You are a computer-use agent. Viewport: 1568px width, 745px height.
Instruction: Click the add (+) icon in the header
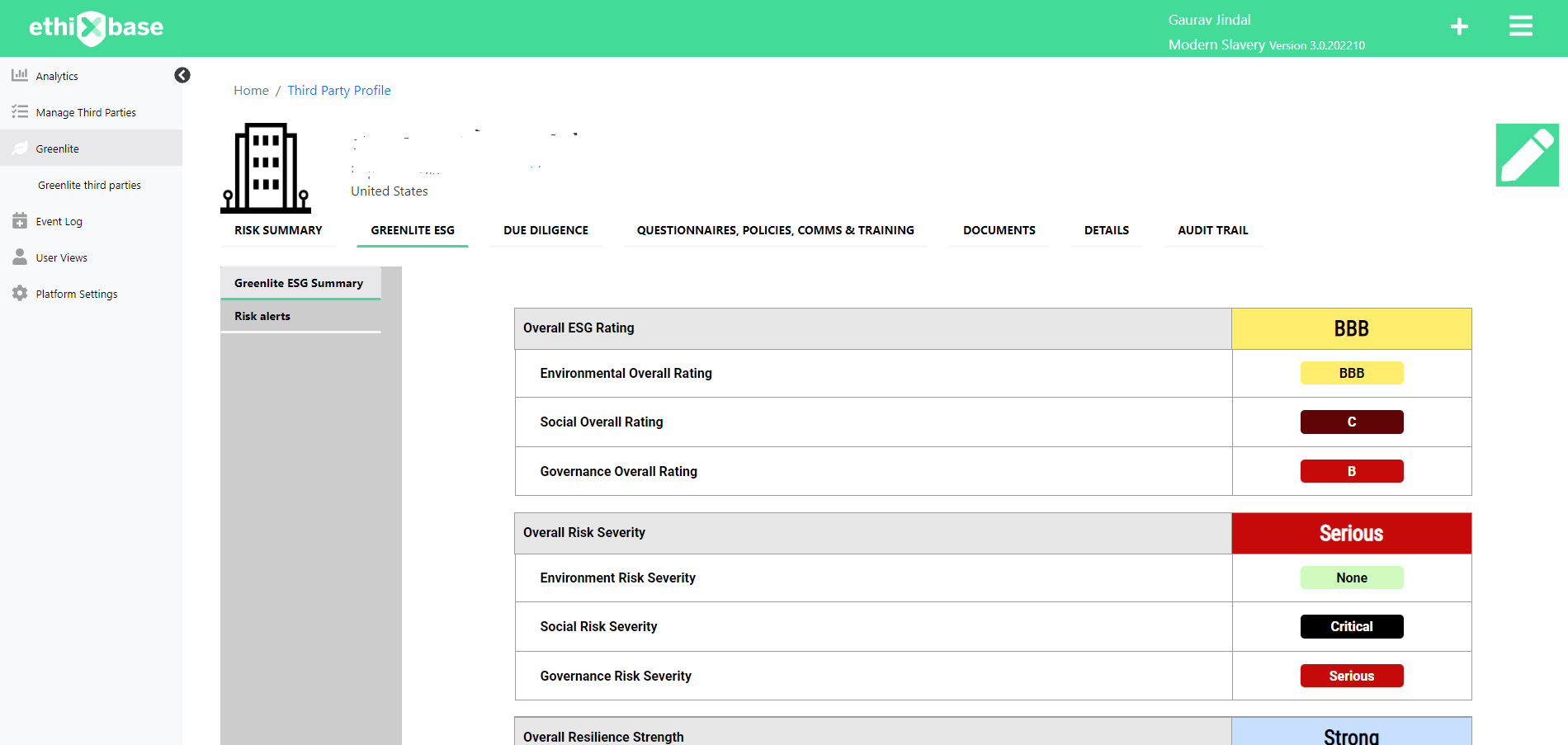click(x=1459, y=26)
